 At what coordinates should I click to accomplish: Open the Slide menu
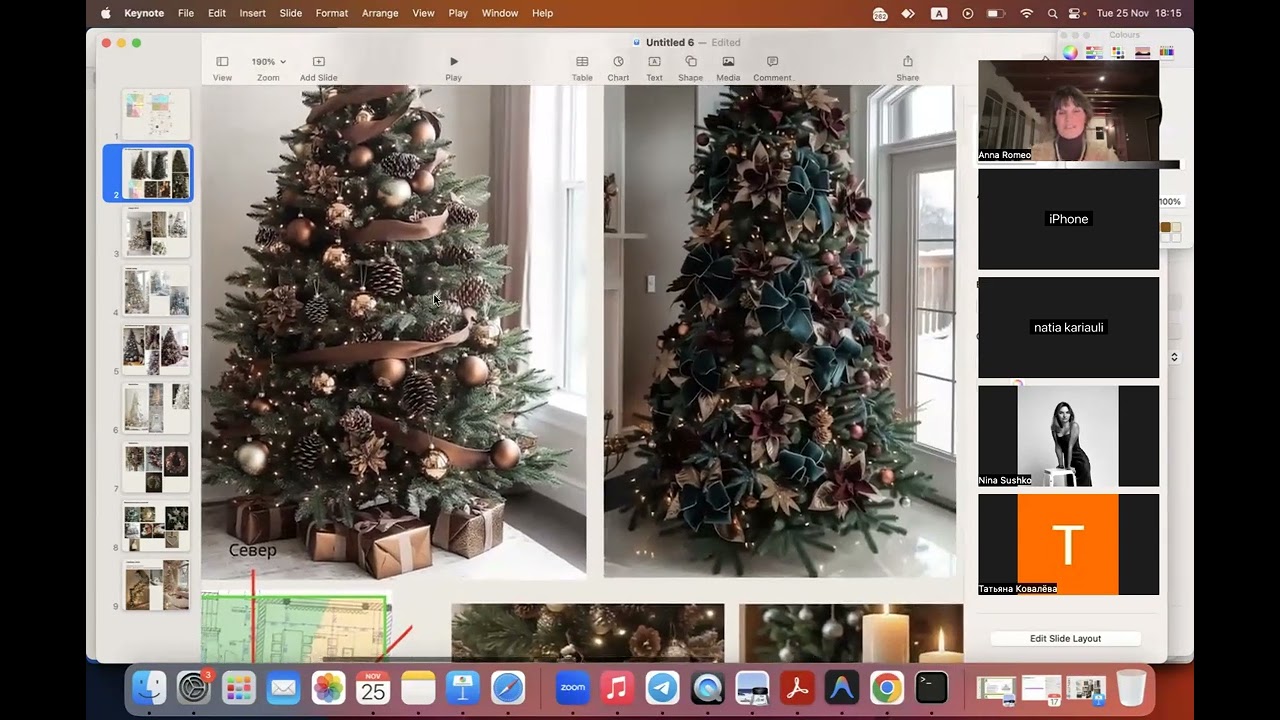tap(291, 13)
